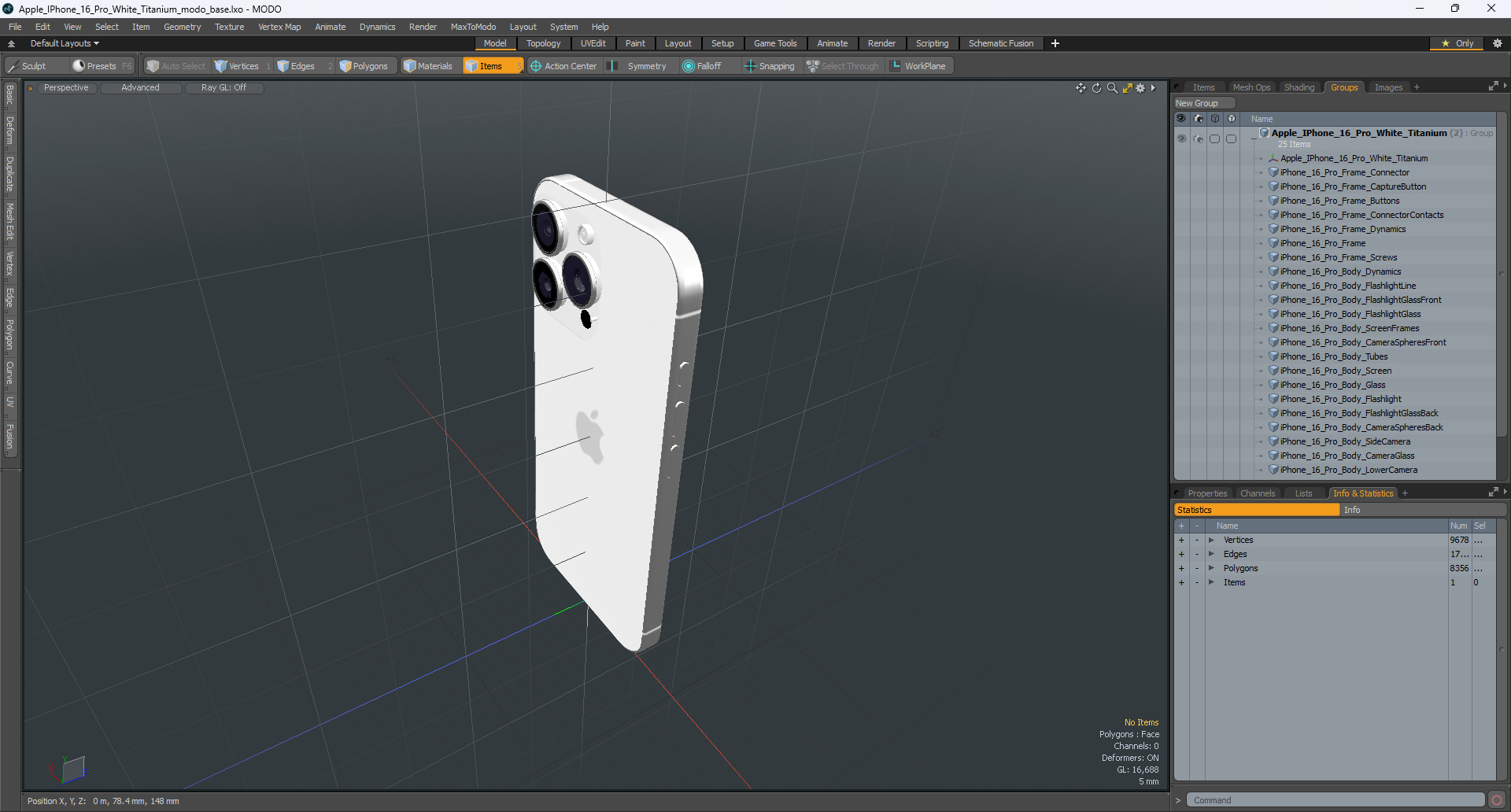Open the Action Center options

point(563,66)
